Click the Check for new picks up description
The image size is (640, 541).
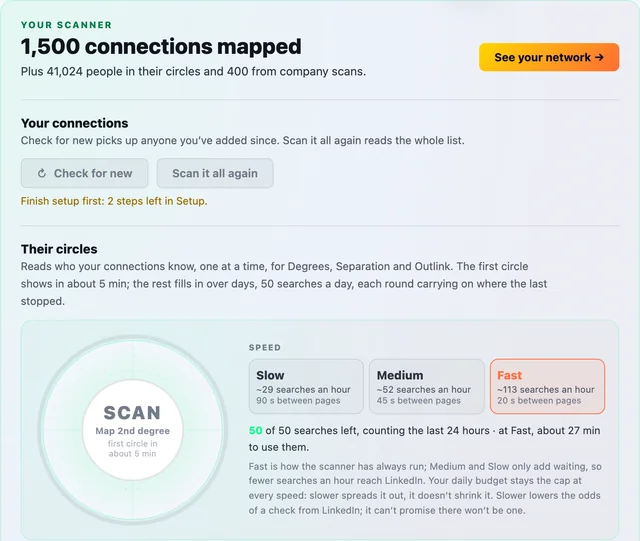(242, 140)
